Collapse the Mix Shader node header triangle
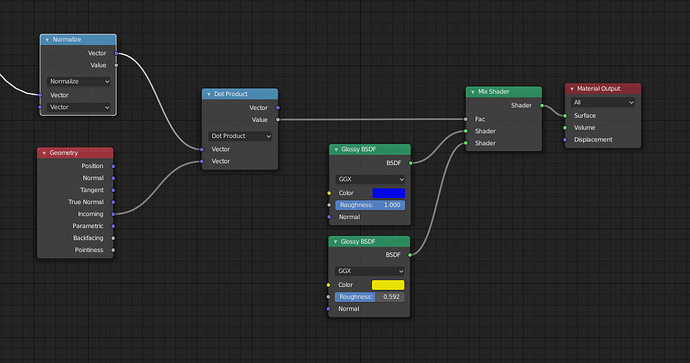 tap(473, 92)
